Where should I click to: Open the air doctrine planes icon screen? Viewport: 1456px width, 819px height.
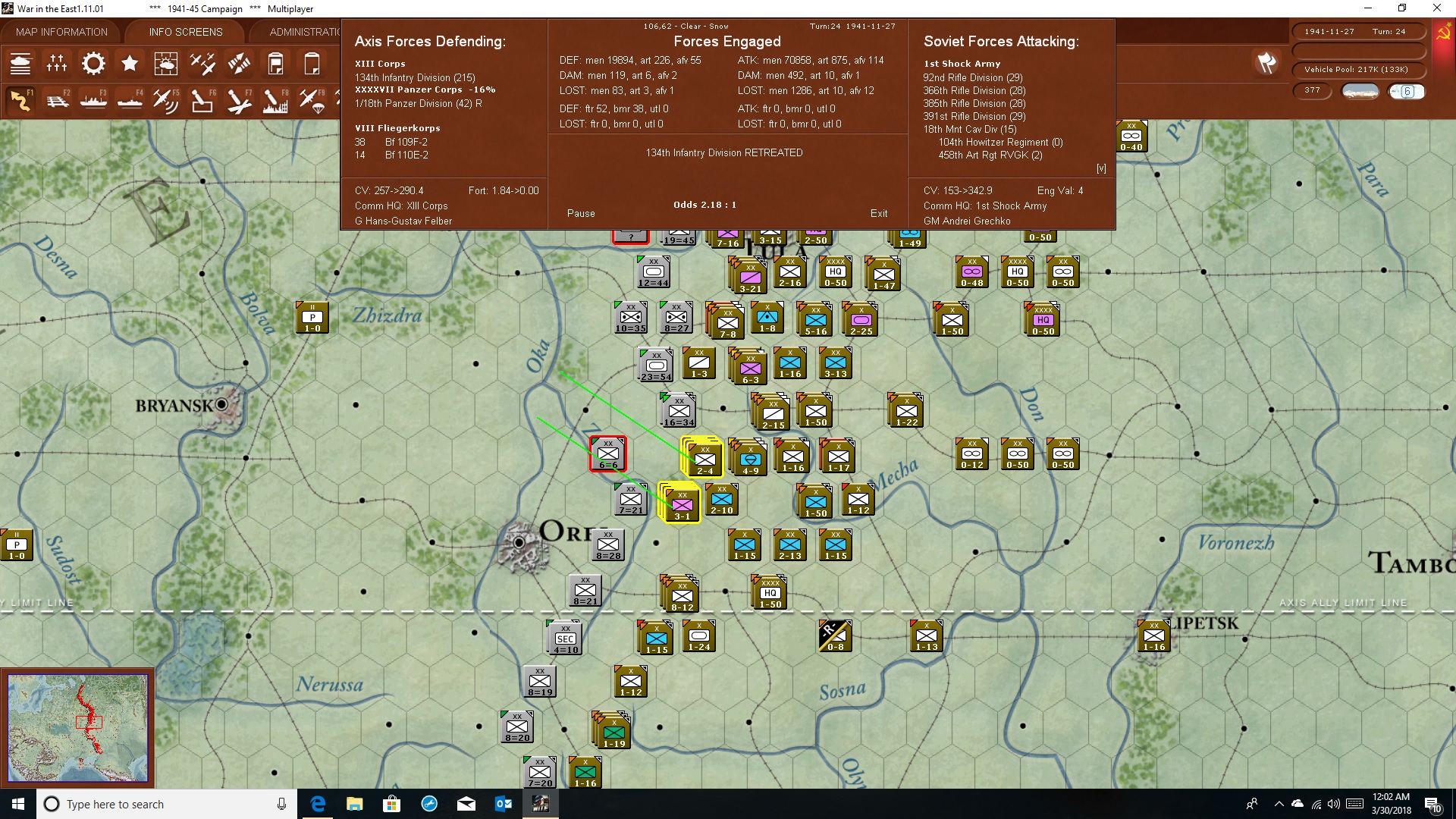point(202,64)
